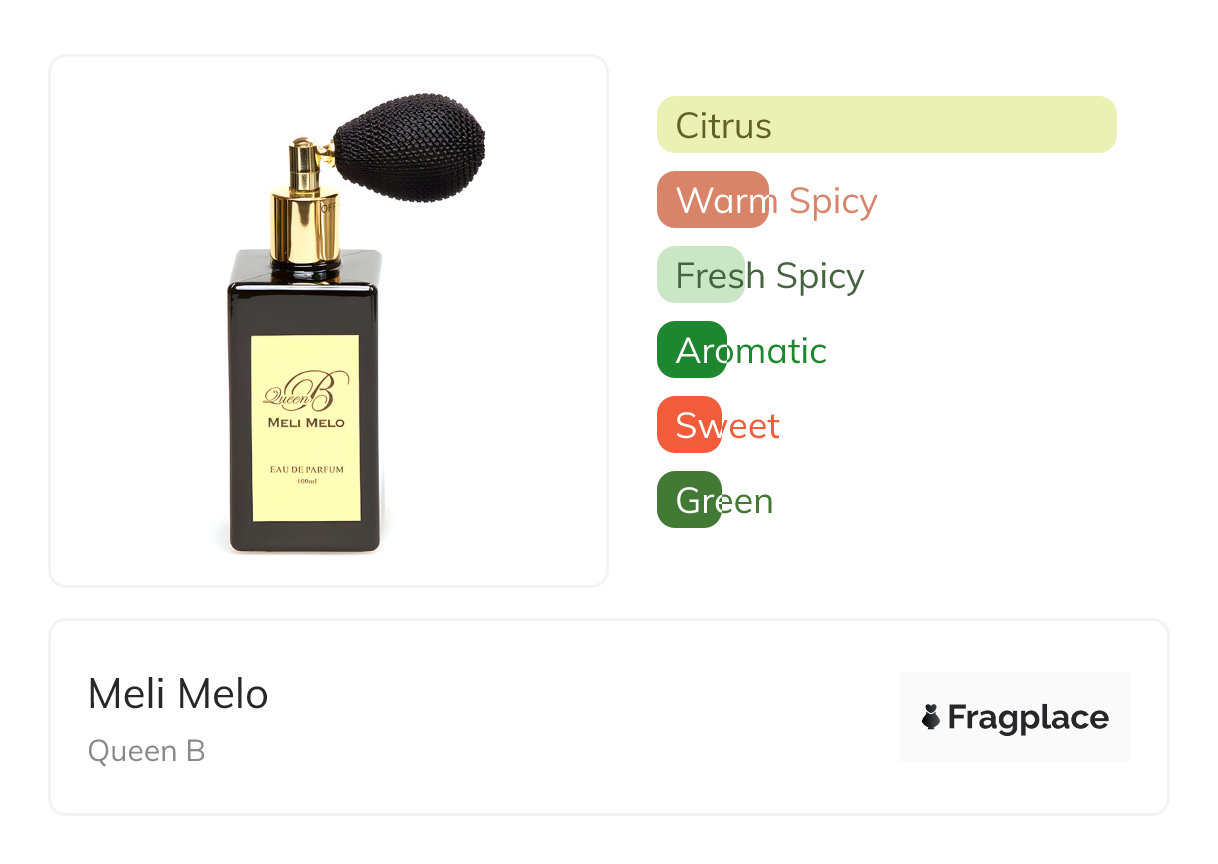Click the Fragplace perfume bottle logo icon
The height and width of the screenshot is (864, 1218).
(931, 717)
